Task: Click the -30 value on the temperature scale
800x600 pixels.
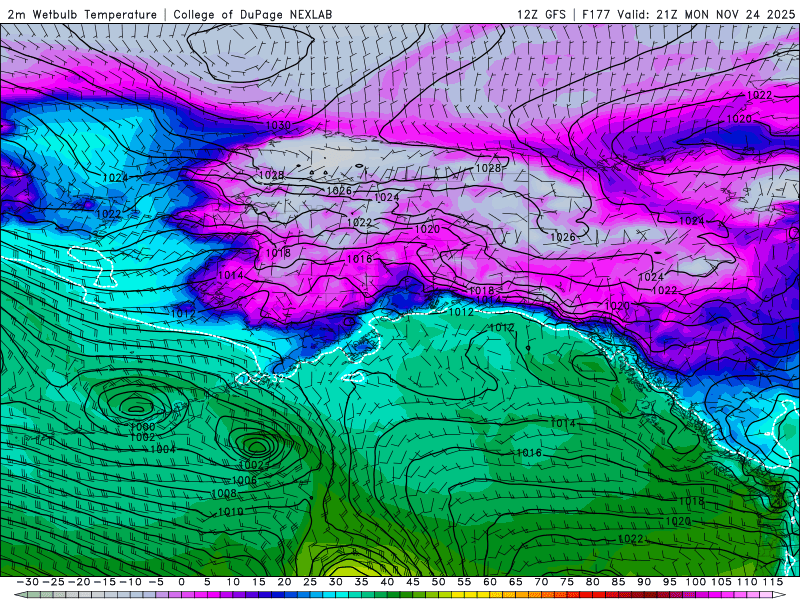Action: click(x=28, y=582)
